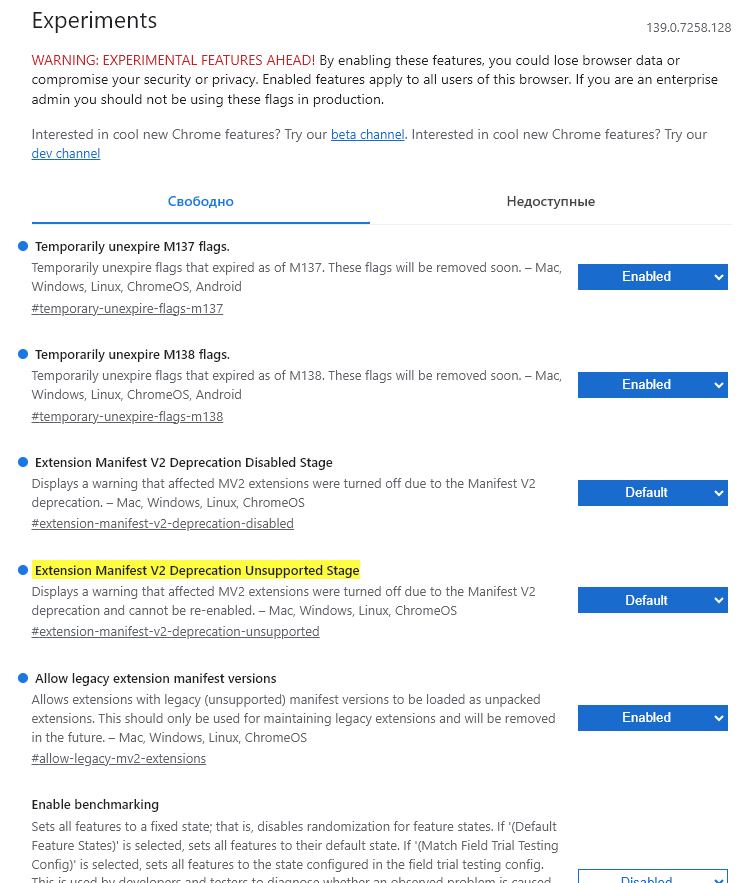The width and height of the screenshot is (749, 883).
Task: Click the #allow-legacy-mv2-extensions anchor link
Action: click(119, 759)
